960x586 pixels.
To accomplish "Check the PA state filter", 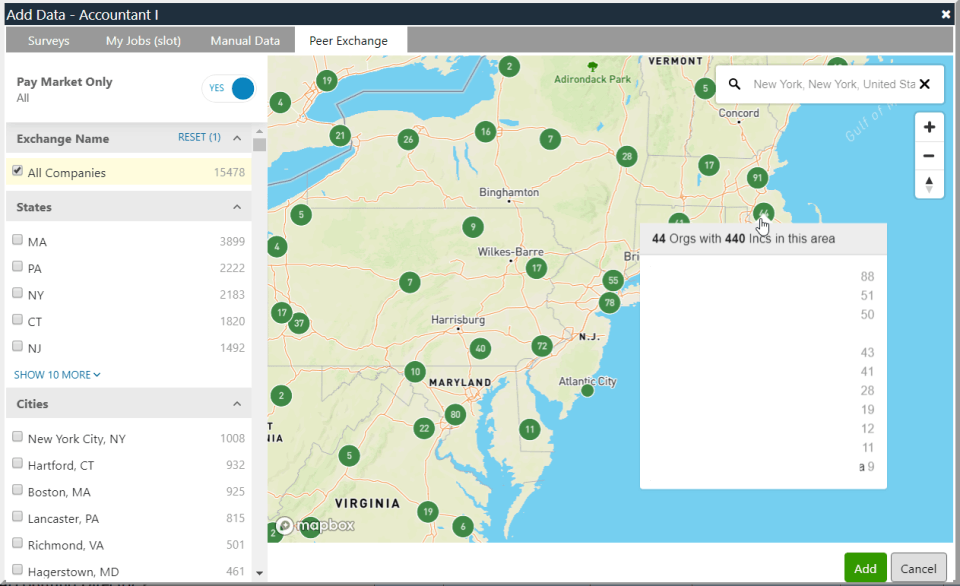I will point(17,266).
